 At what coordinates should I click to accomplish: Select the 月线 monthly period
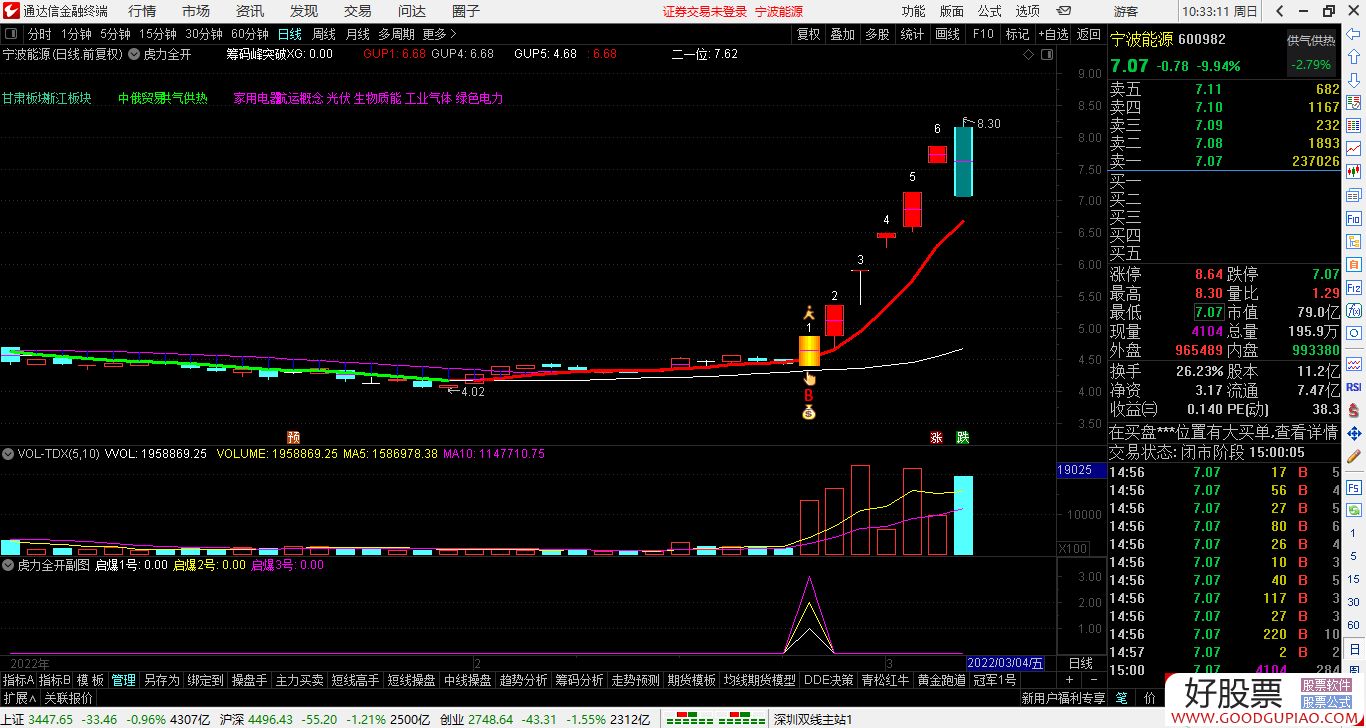pyautogui.click(x=358, y=34)
